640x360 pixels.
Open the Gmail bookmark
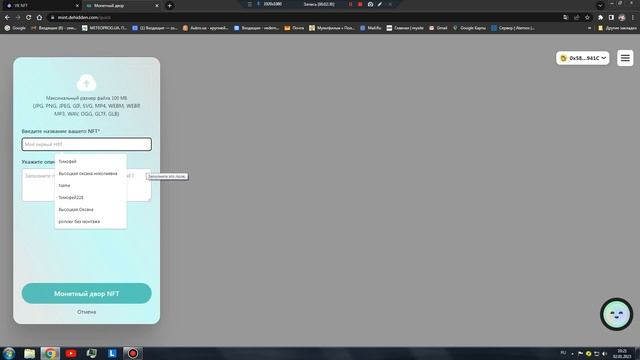click(x=438, y=28)
